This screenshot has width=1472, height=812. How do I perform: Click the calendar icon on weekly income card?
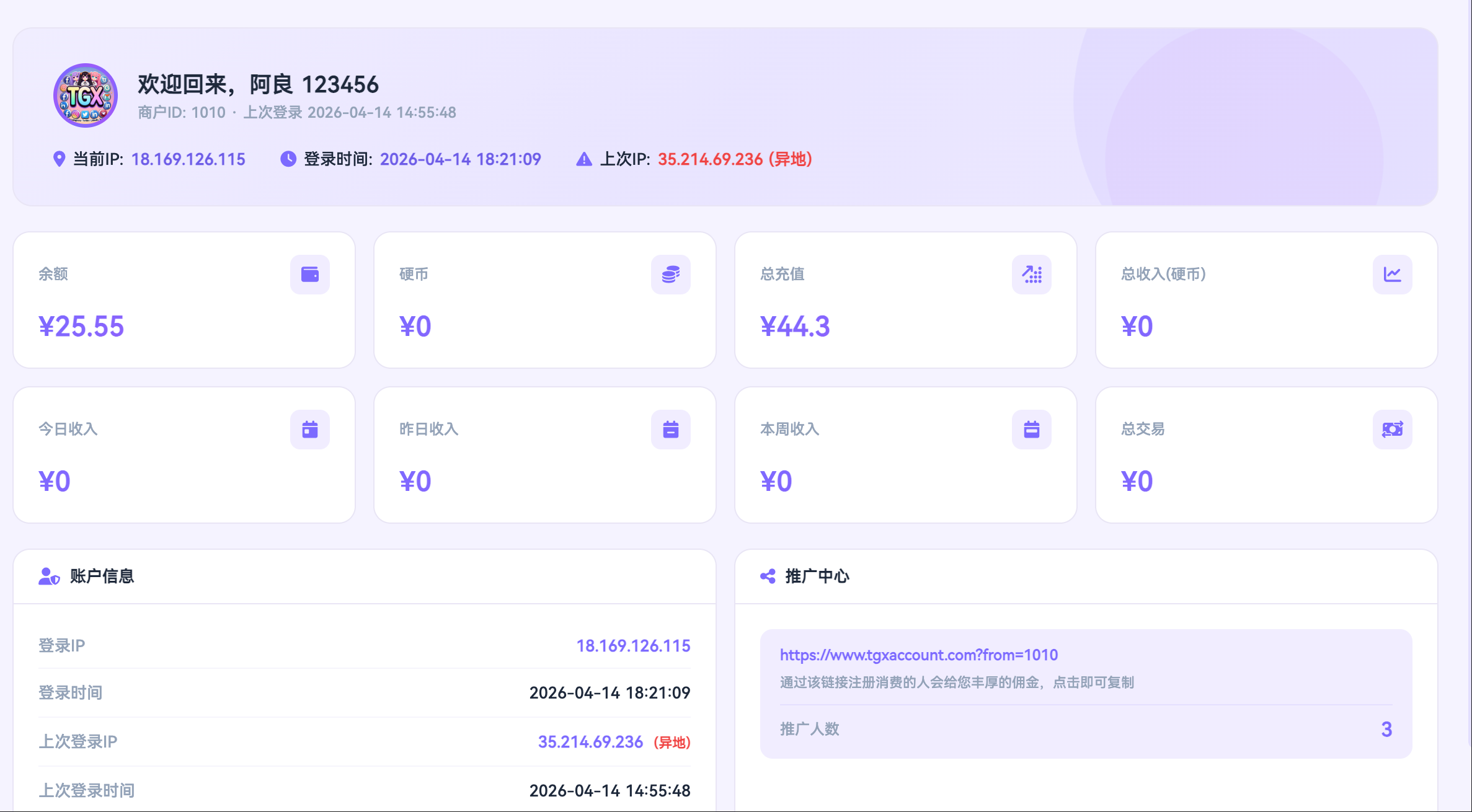point(1031,429)
